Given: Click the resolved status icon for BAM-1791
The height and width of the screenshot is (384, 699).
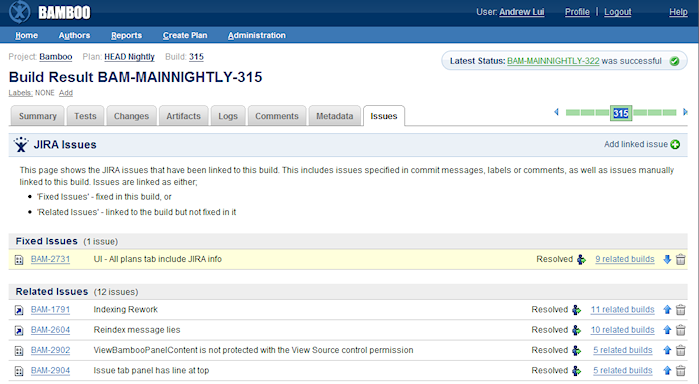Looking at the screenshot, I should tap(576, 310).
